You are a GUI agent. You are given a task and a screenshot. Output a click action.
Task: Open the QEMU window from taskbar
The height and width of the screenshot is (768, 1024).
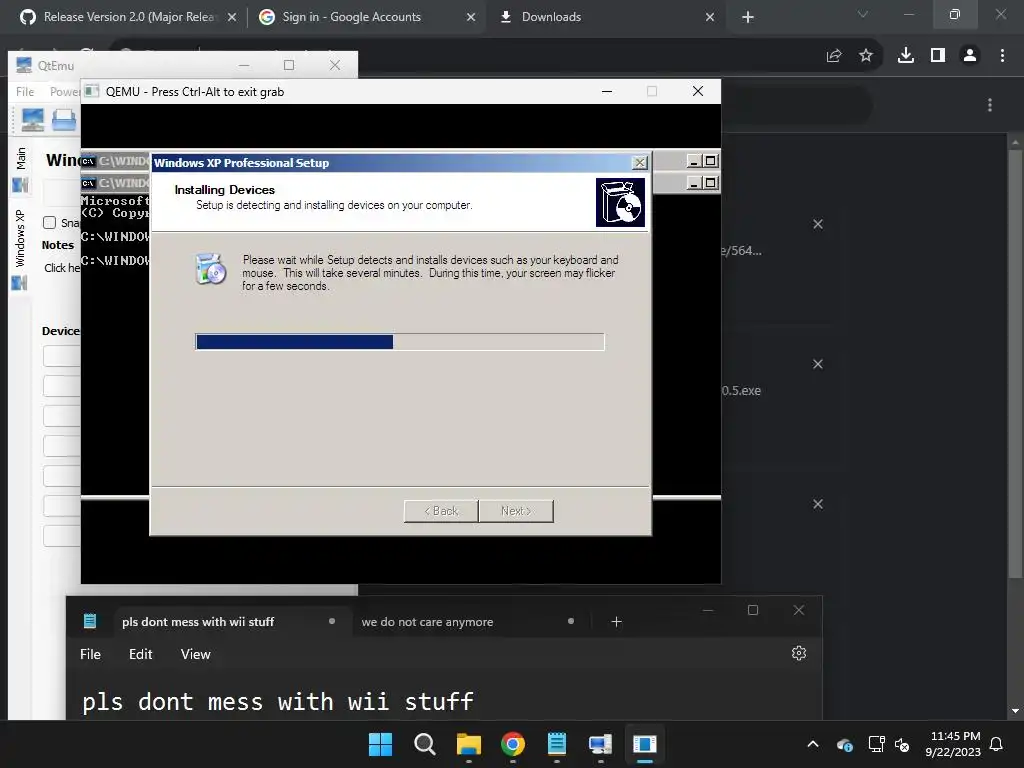645,744
